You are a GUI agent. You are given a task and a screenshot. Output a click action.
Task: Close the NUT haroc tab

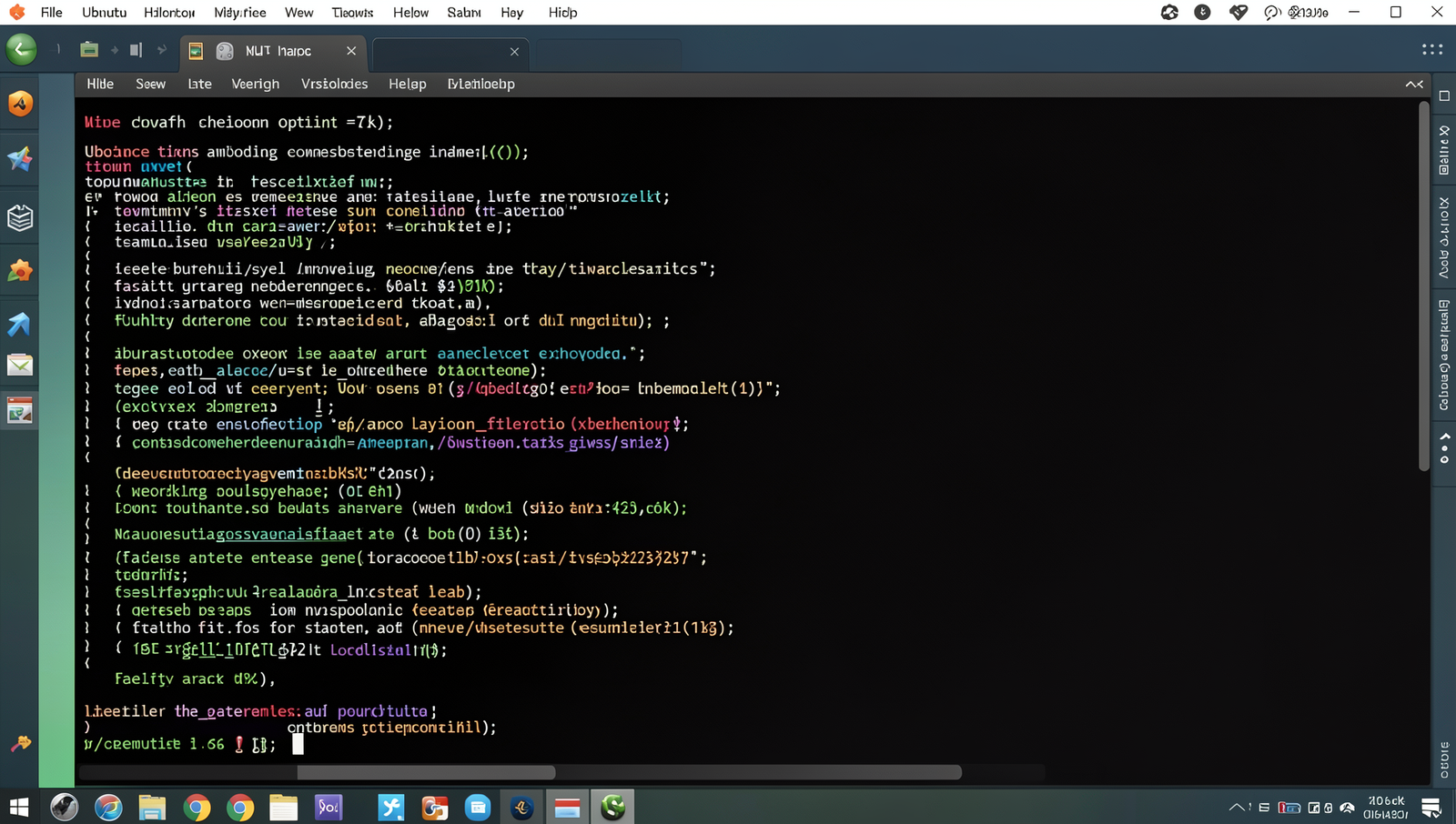pyautogui.click(x=351, y=51)
